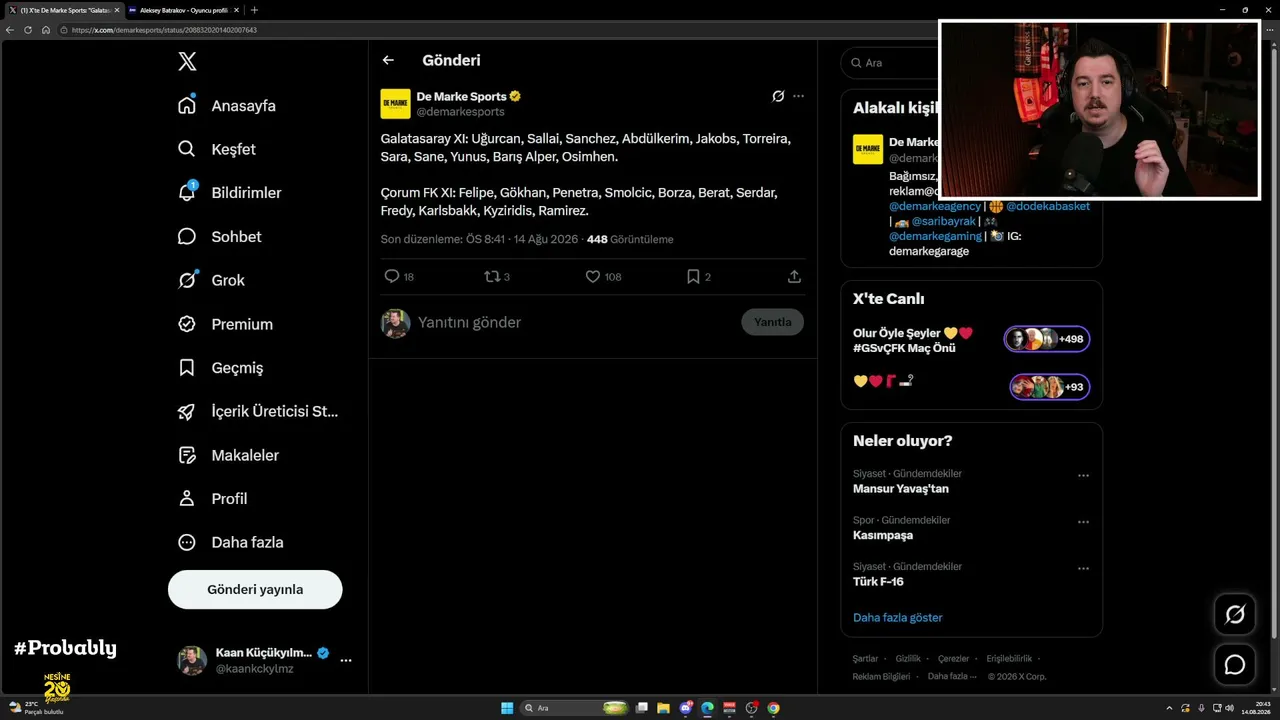Screen dimensions: 1280x720
Task: Close the X De Marke Sports tab
Action: click(116, 10)
